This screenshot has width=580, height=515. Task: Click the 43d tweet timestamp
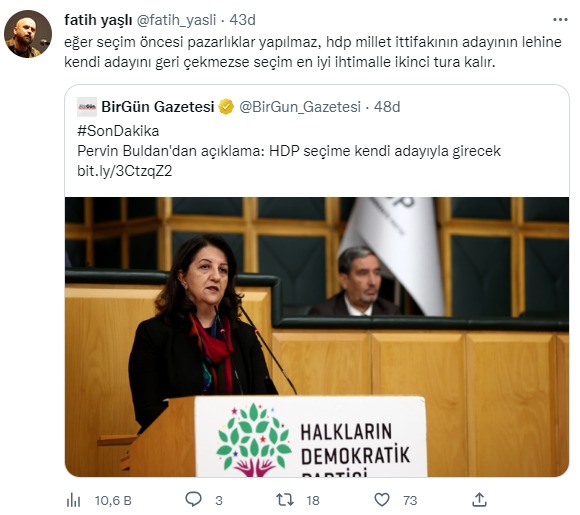242,20
